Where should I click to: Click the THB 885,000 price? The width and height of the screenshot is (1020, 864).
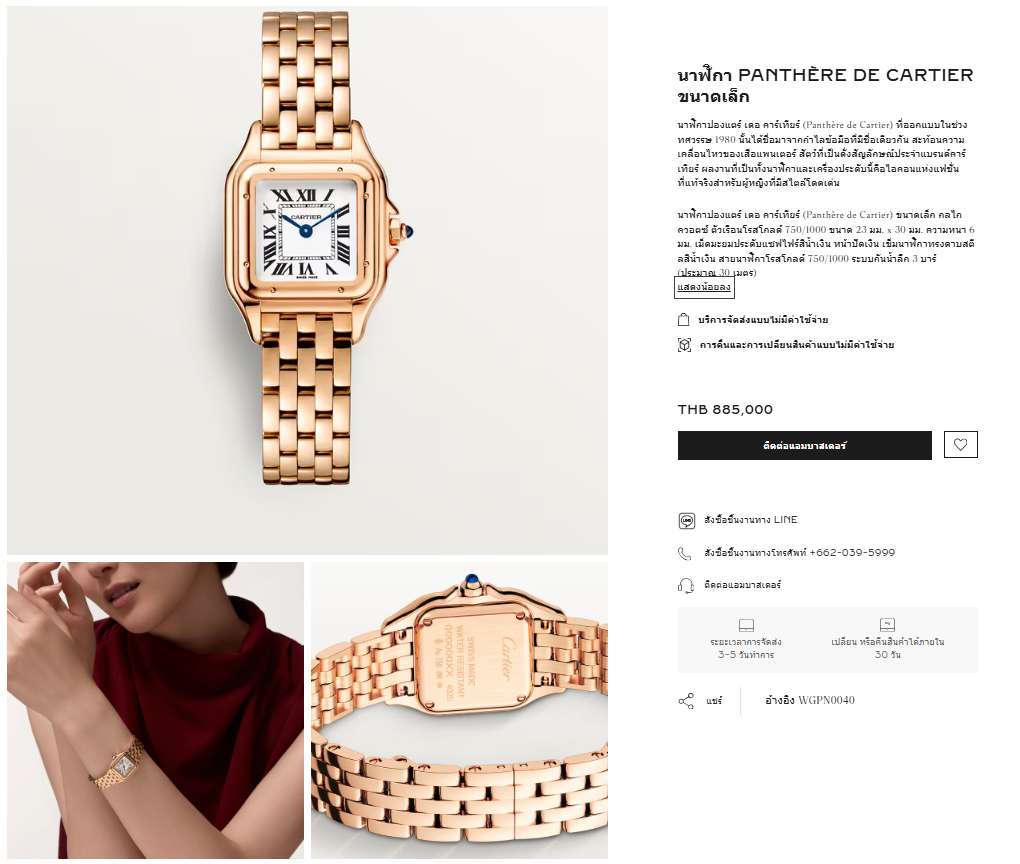coord(725,409)
